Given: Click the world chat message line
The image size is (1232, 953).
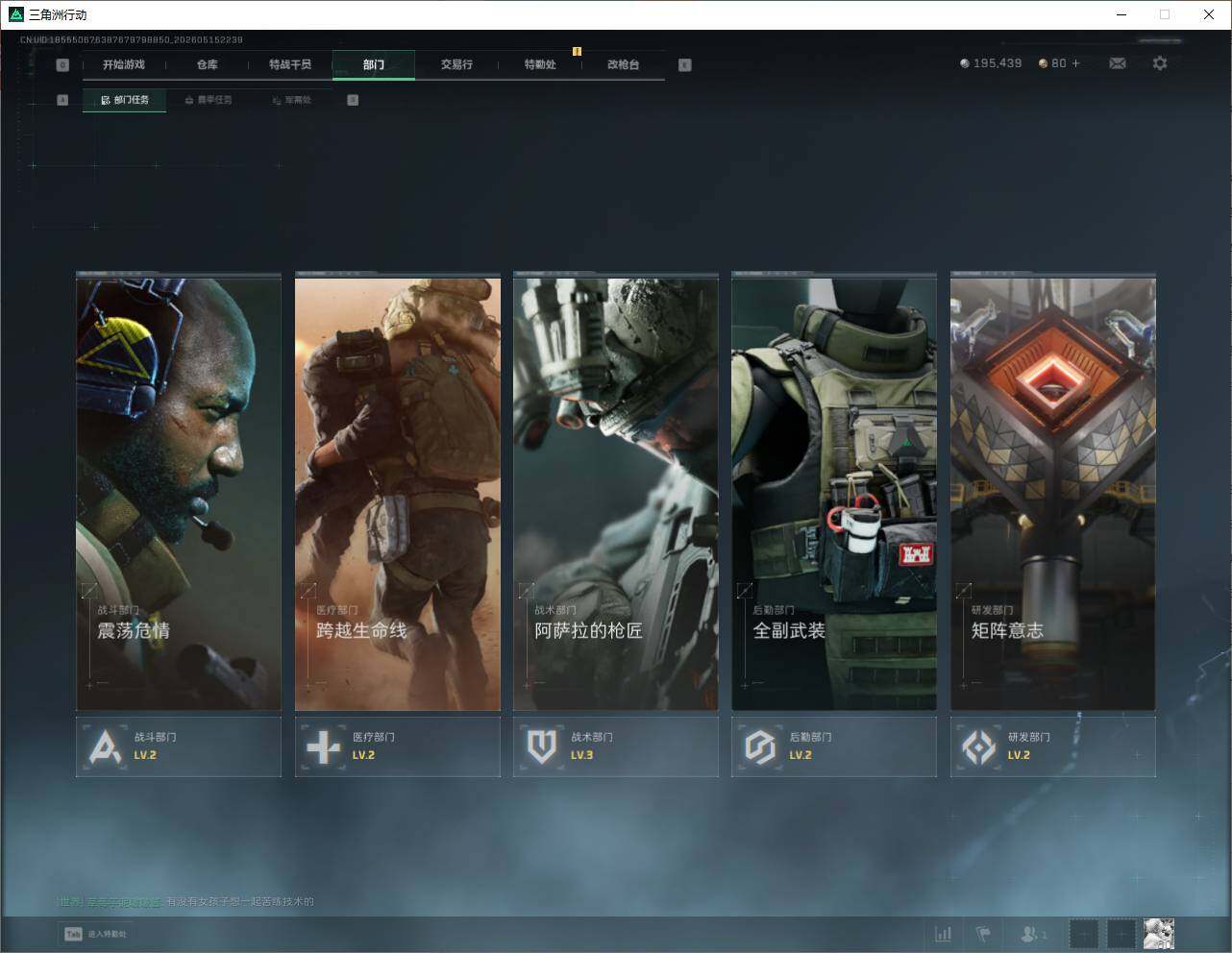Looking at the screenshot, I should point(185,901).
